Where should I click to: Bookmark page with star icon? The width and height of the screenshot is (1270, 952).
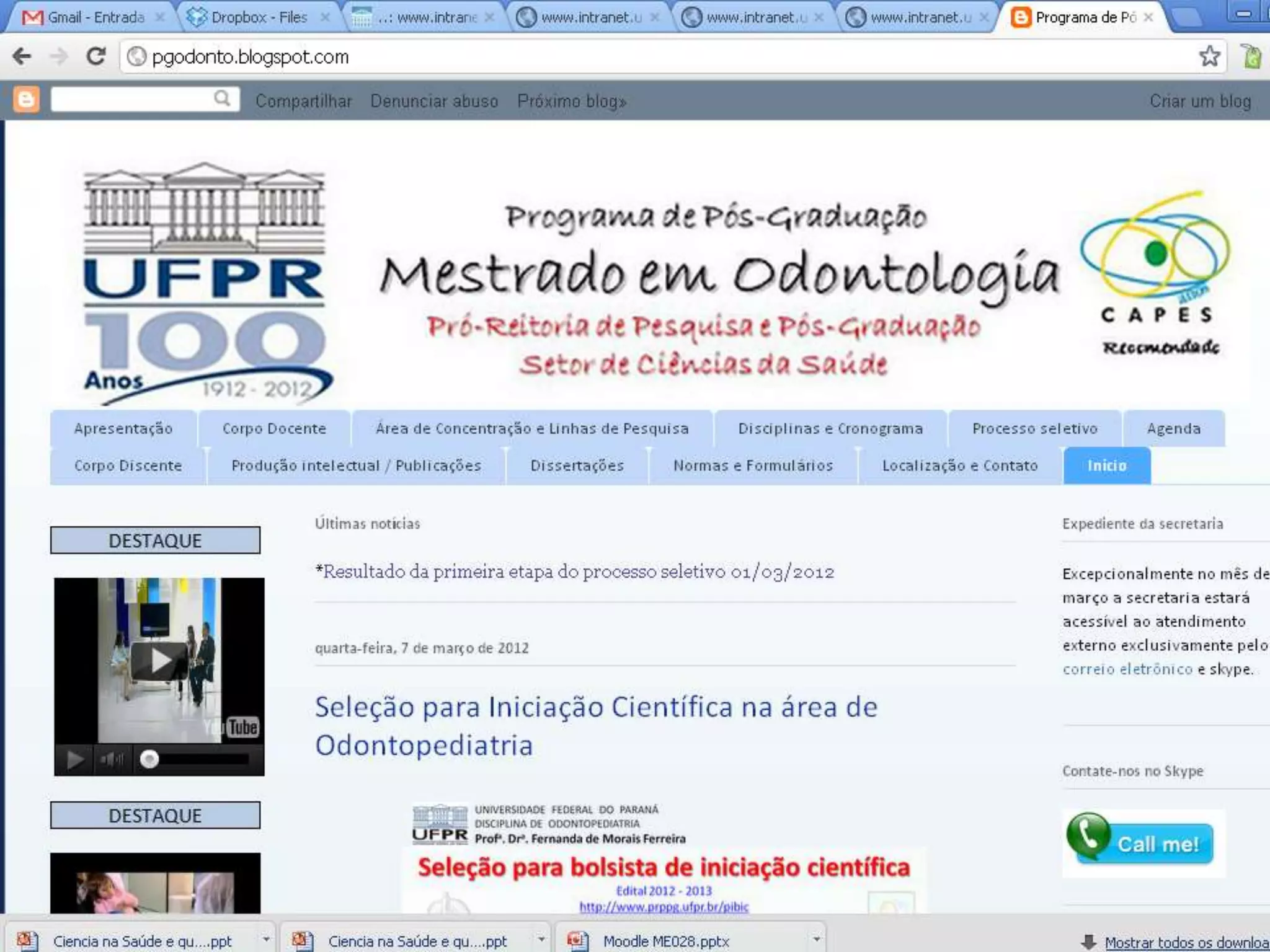pyautogui.click(x=1209, y=56)
